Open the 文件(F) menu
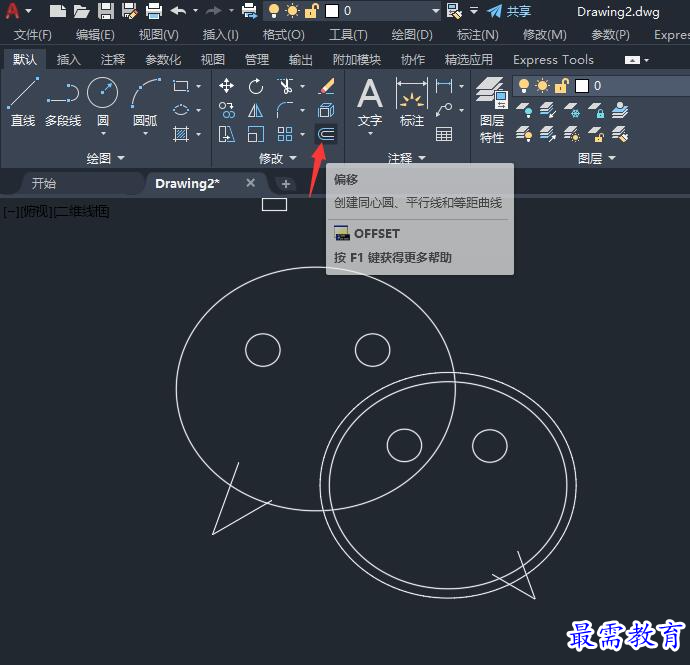 [32, 34]
